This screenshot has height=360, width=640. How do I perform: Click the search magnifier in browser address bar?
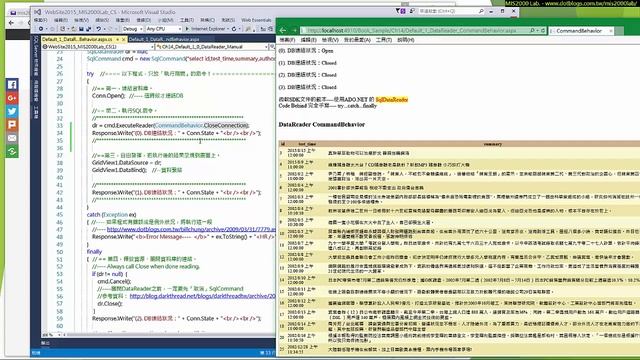(532, 31)
